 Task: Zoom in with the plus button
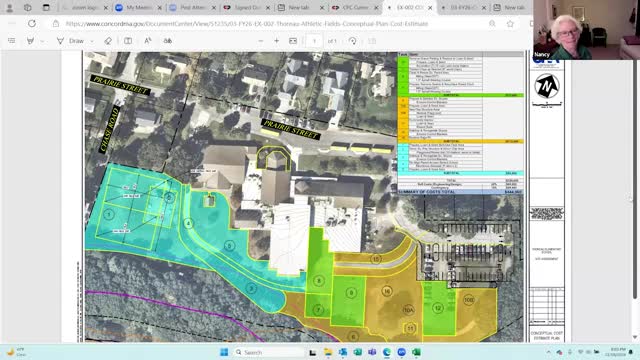pyautogui.click(x=276, y=41)
